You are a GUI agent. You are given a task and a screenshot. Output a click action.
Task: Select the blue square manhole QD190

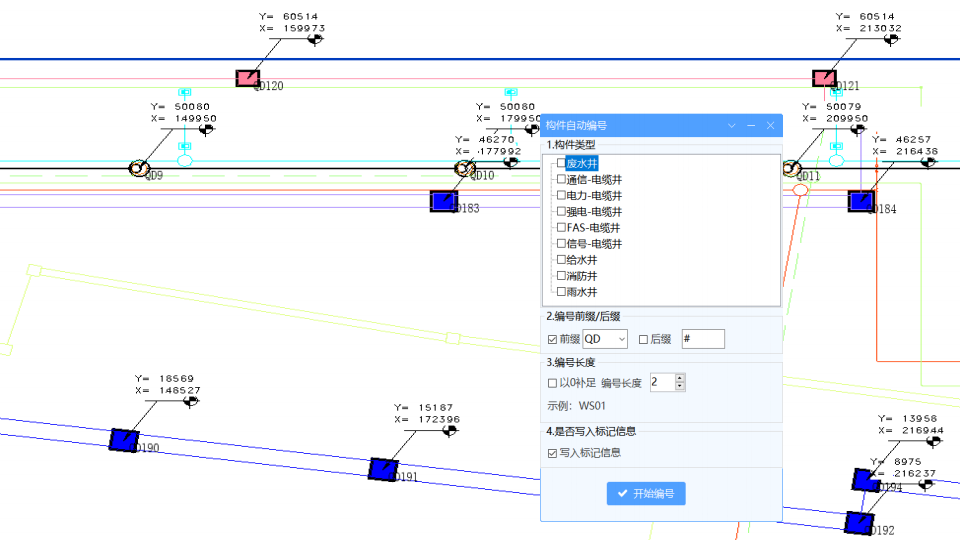(x=124, y=440)
